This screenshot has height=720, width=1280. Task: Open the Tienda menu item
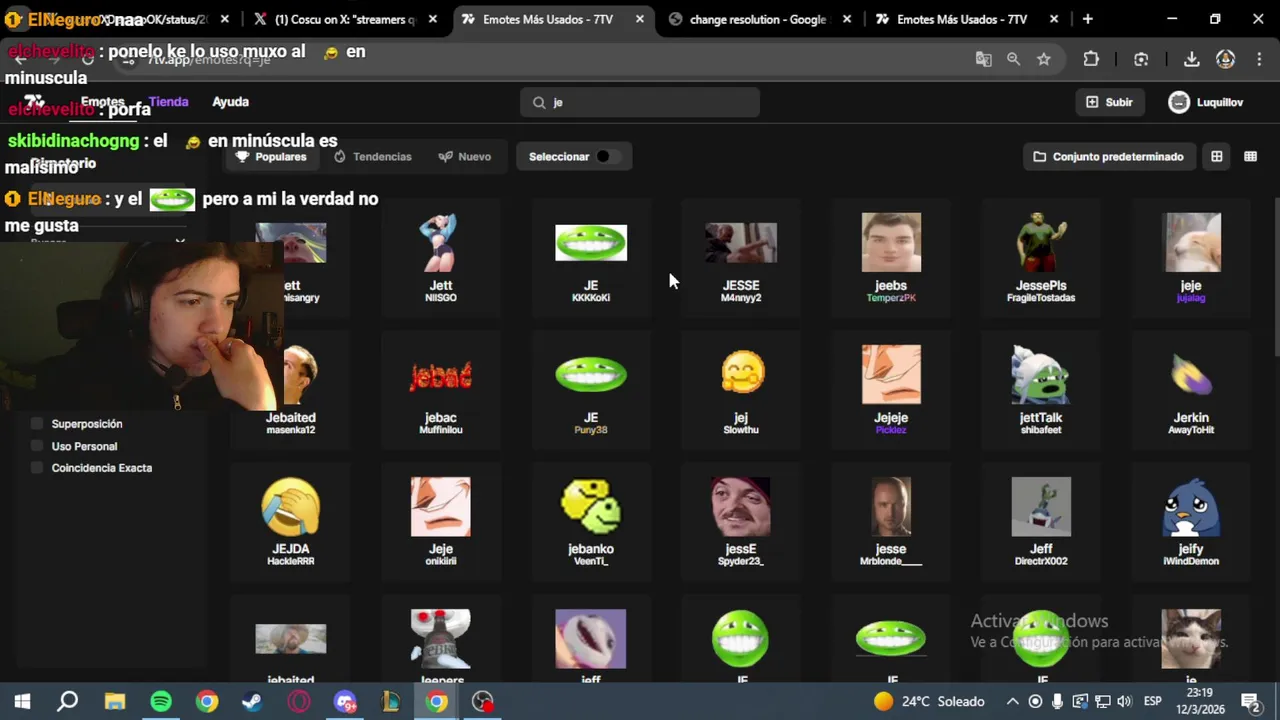168,102
